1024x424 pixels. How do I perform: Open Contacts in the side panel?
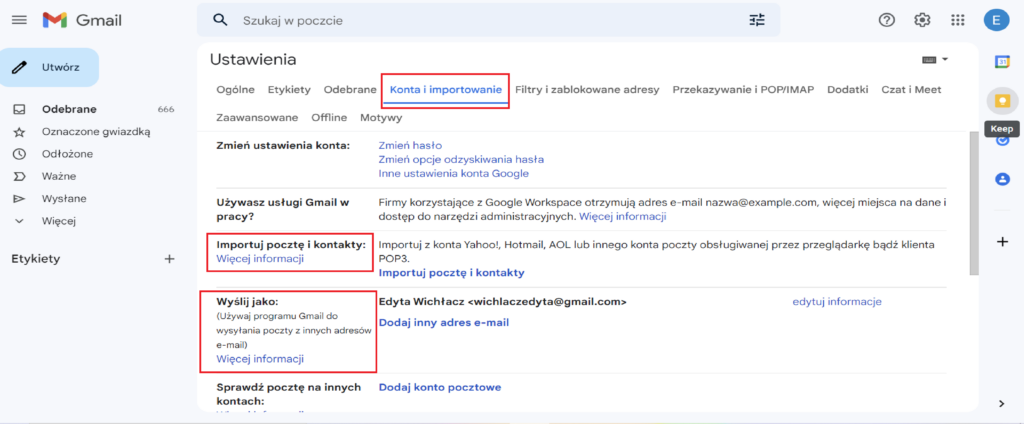pyautogui.click(x=1001, y=179)
